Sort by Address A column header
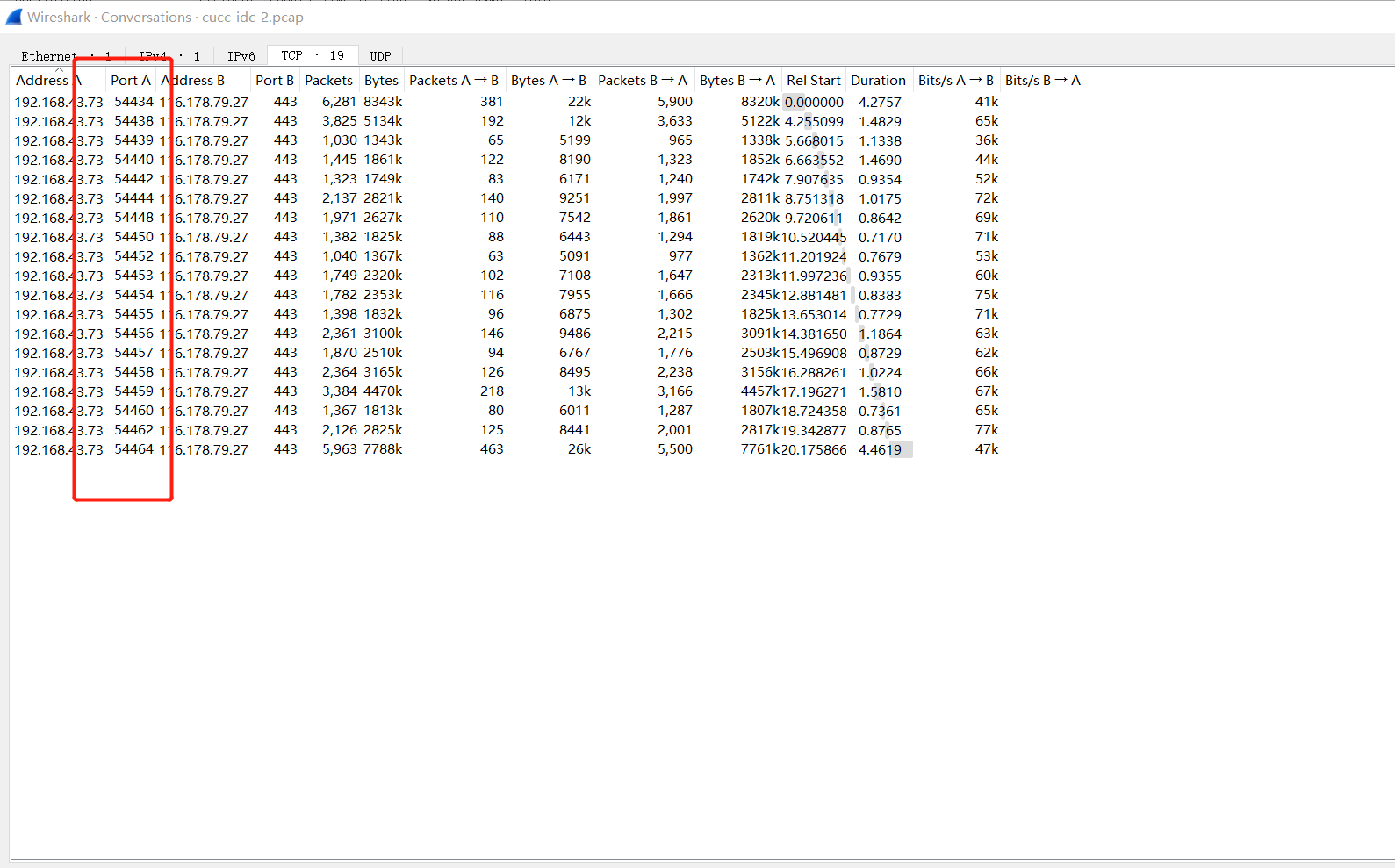The height and width of the screenshot is (868, 1395). pos(42,80)
